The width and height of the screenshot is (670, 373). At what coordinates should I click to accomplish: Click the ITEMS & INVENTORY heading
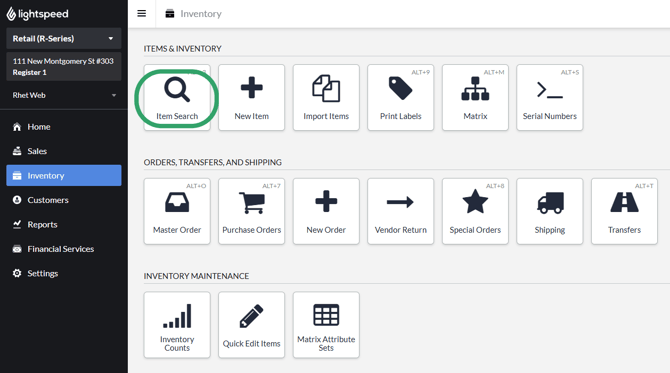[182, 49]
